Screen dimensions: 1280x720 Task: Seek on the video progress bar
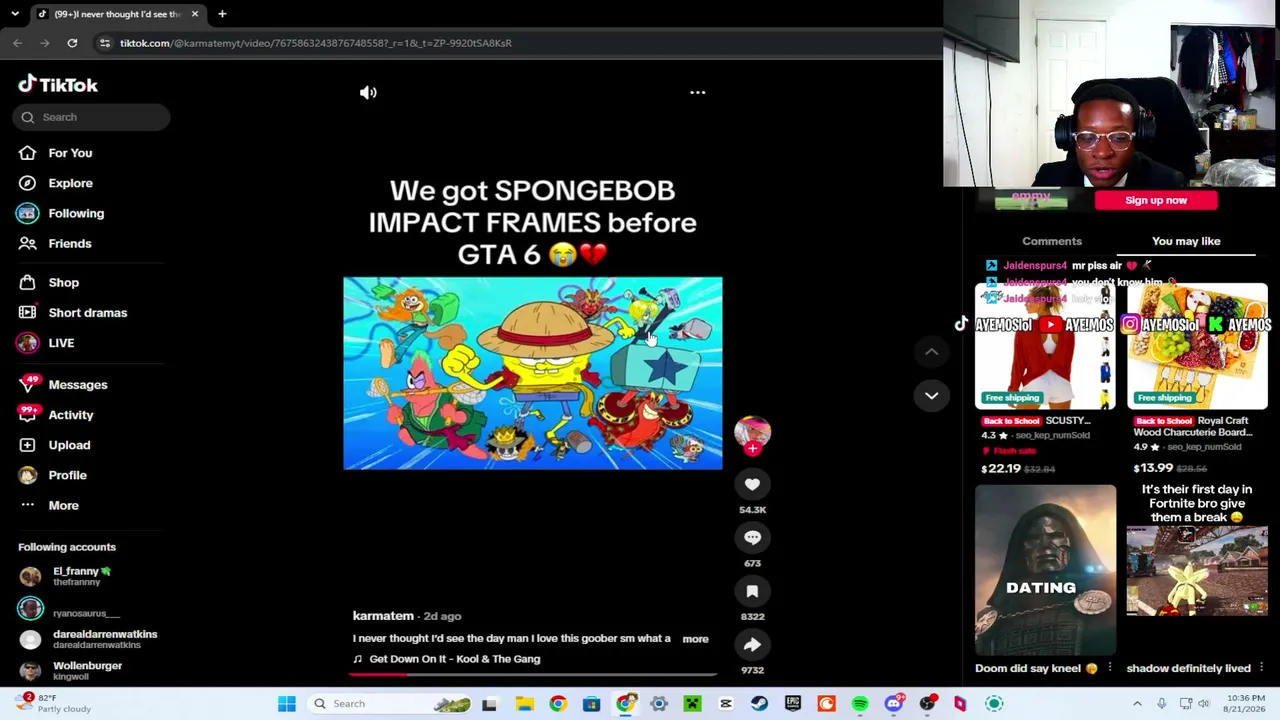533,674
